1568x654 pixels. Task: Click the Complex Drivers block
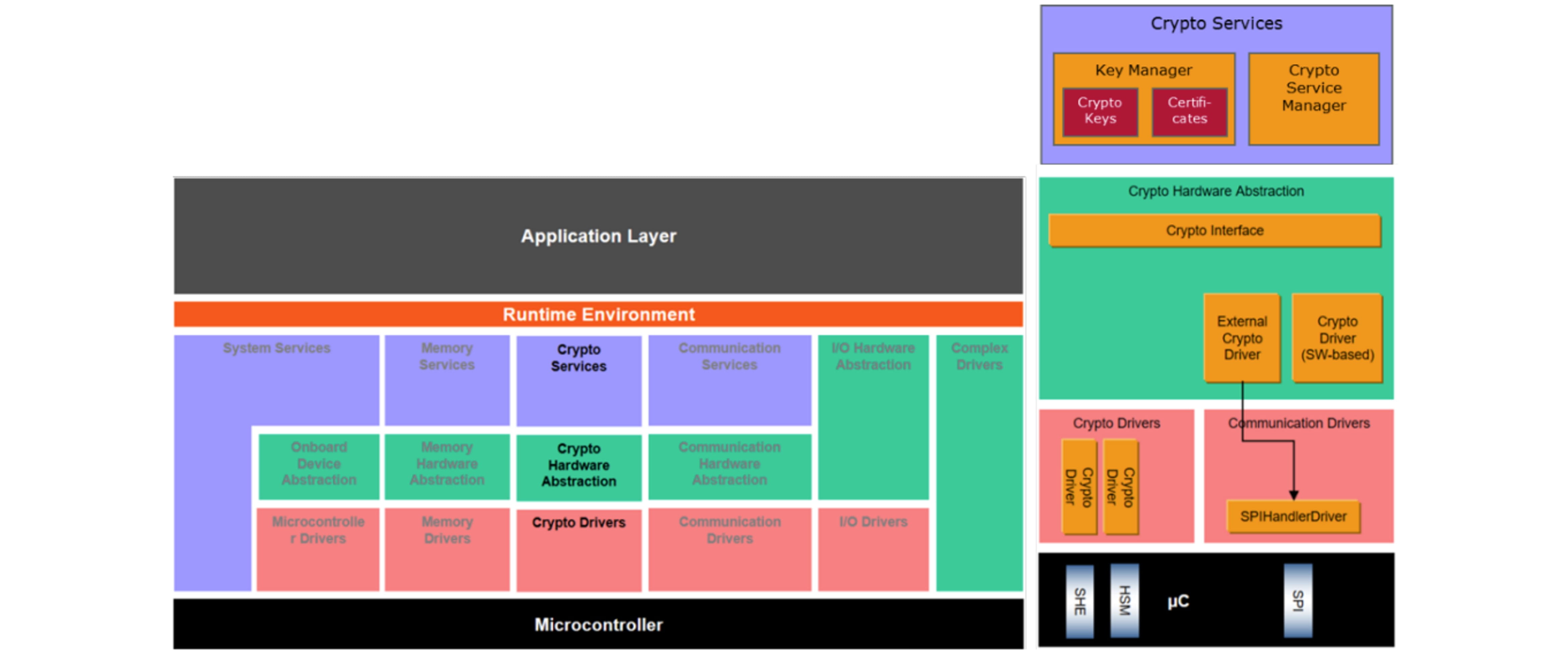[979, 463]
